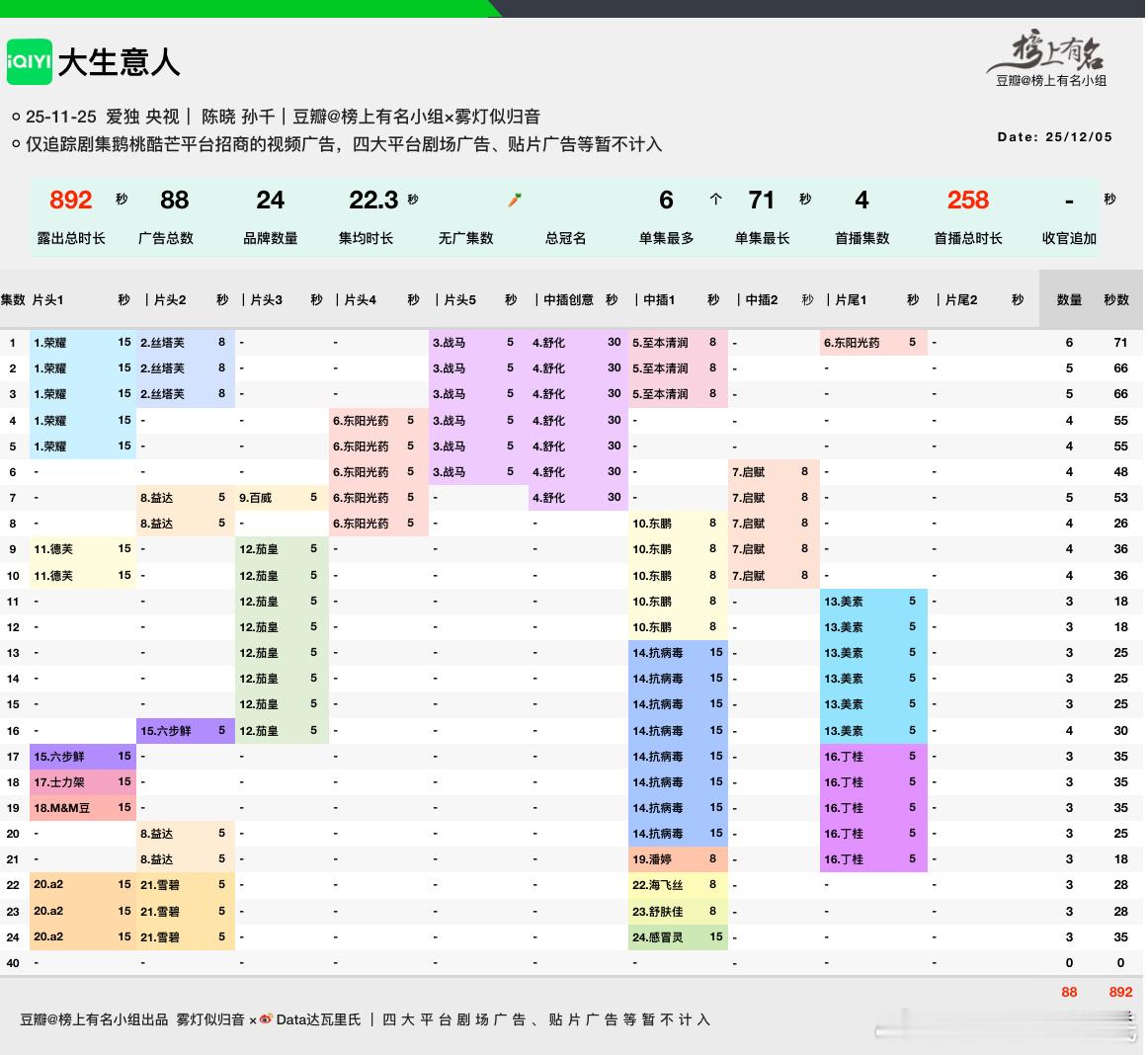The width and height of the screenshot is (1148, 1055).
Task: Click the 9.百威 cell
Action: point(255,497)
